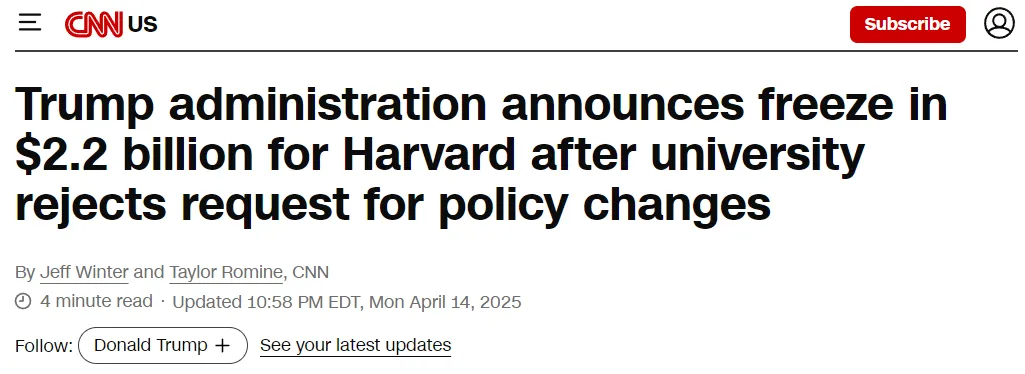Go to the US section label

143,25
